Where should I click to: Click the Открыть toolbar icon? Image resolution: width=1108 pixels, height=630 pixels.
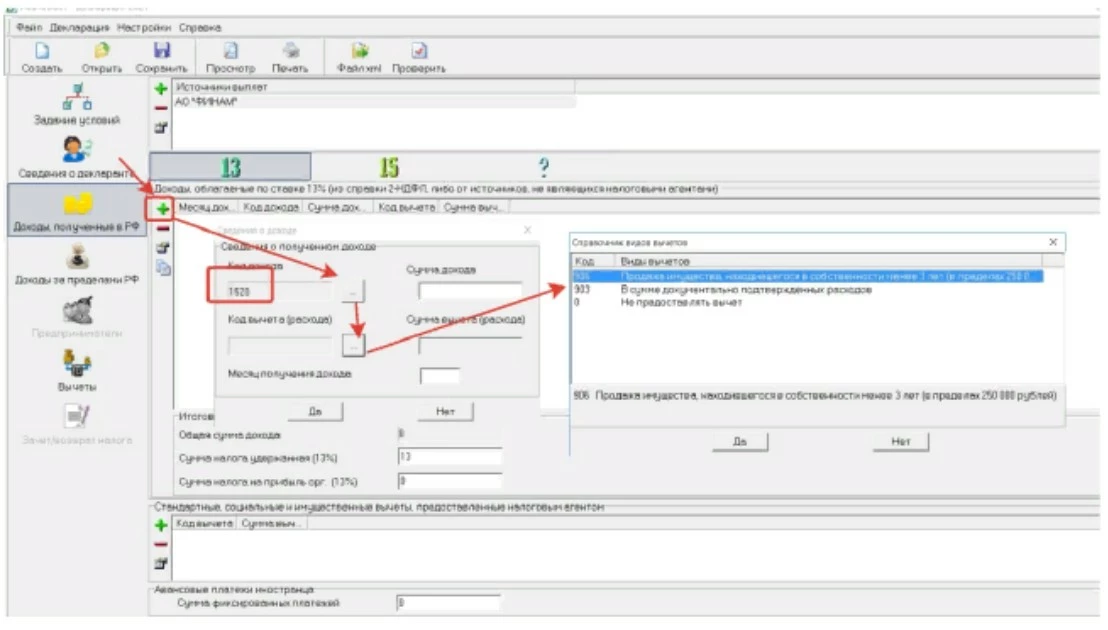coord(101,51)
